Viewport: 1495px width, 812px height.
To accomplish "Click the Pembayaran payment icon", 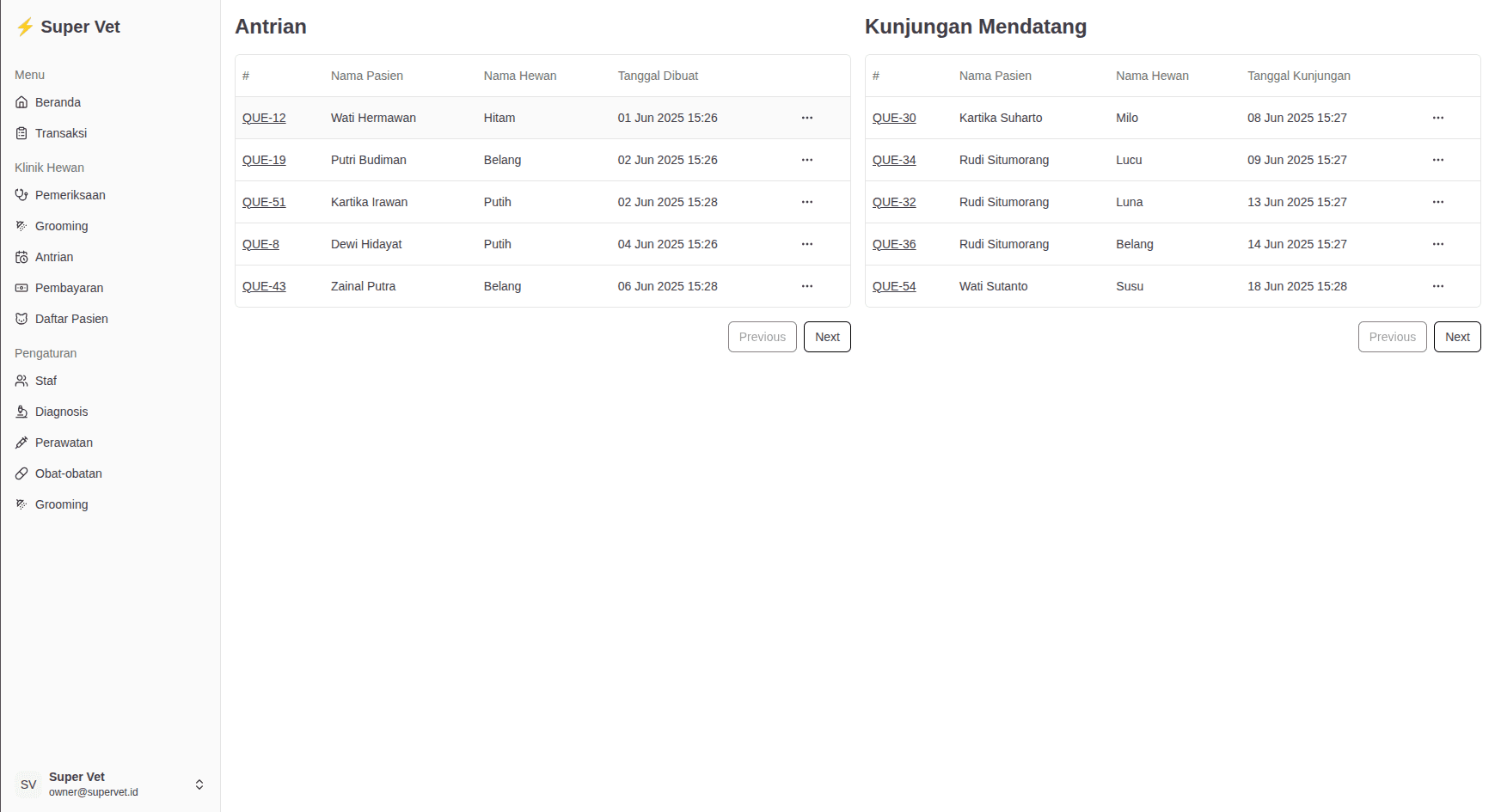I will tap(21, 288).
